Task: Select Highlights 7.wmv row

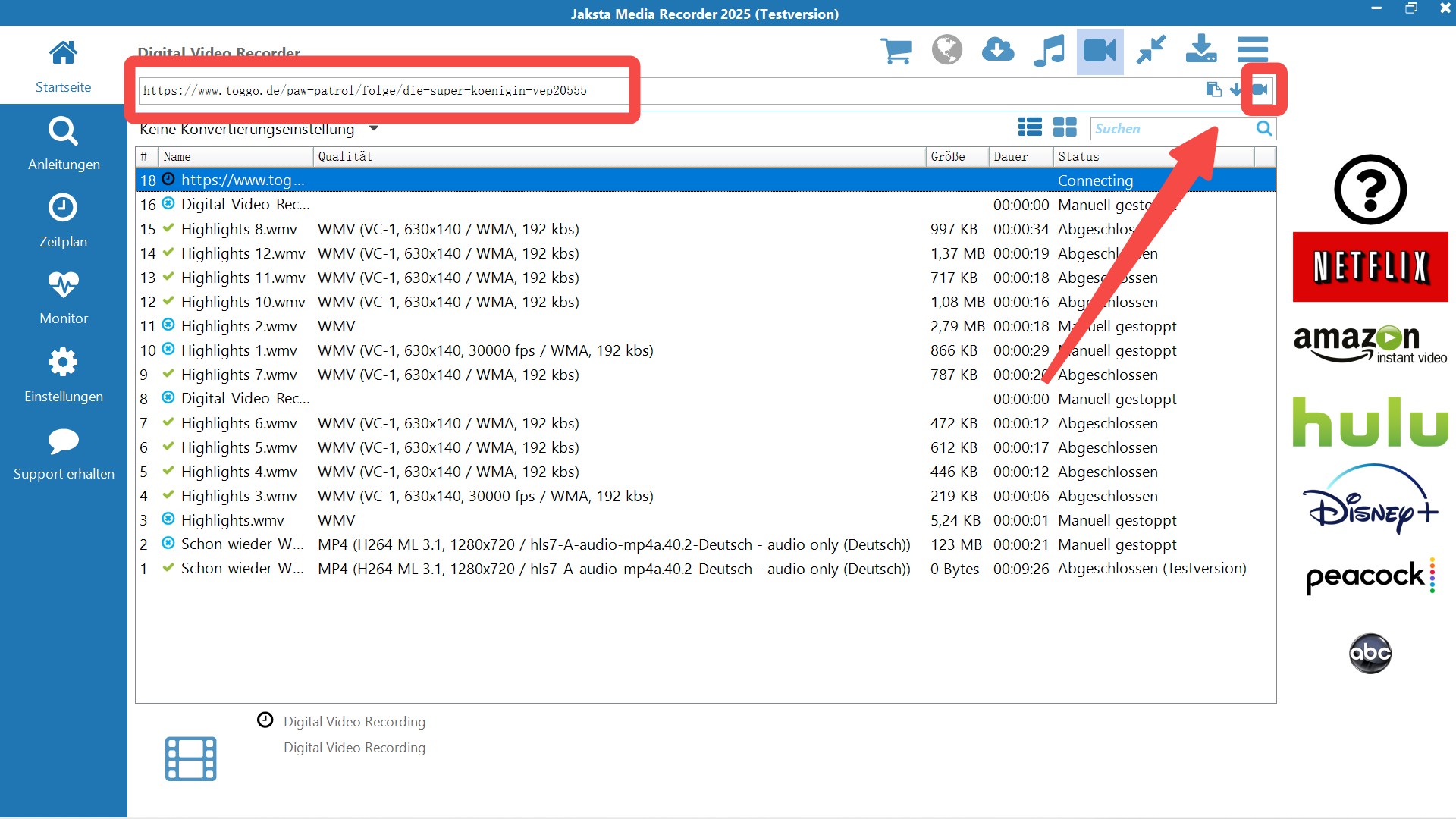Action: pyautogui.click(x=705, y=375)
